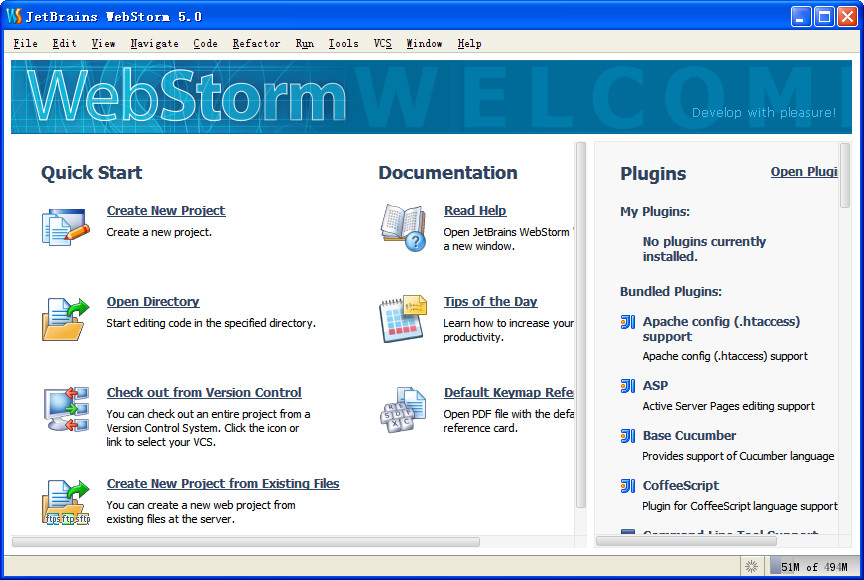Follow the Open Plugins link
The width and height of the screenshot is (864, 580).
pos(804,171)
